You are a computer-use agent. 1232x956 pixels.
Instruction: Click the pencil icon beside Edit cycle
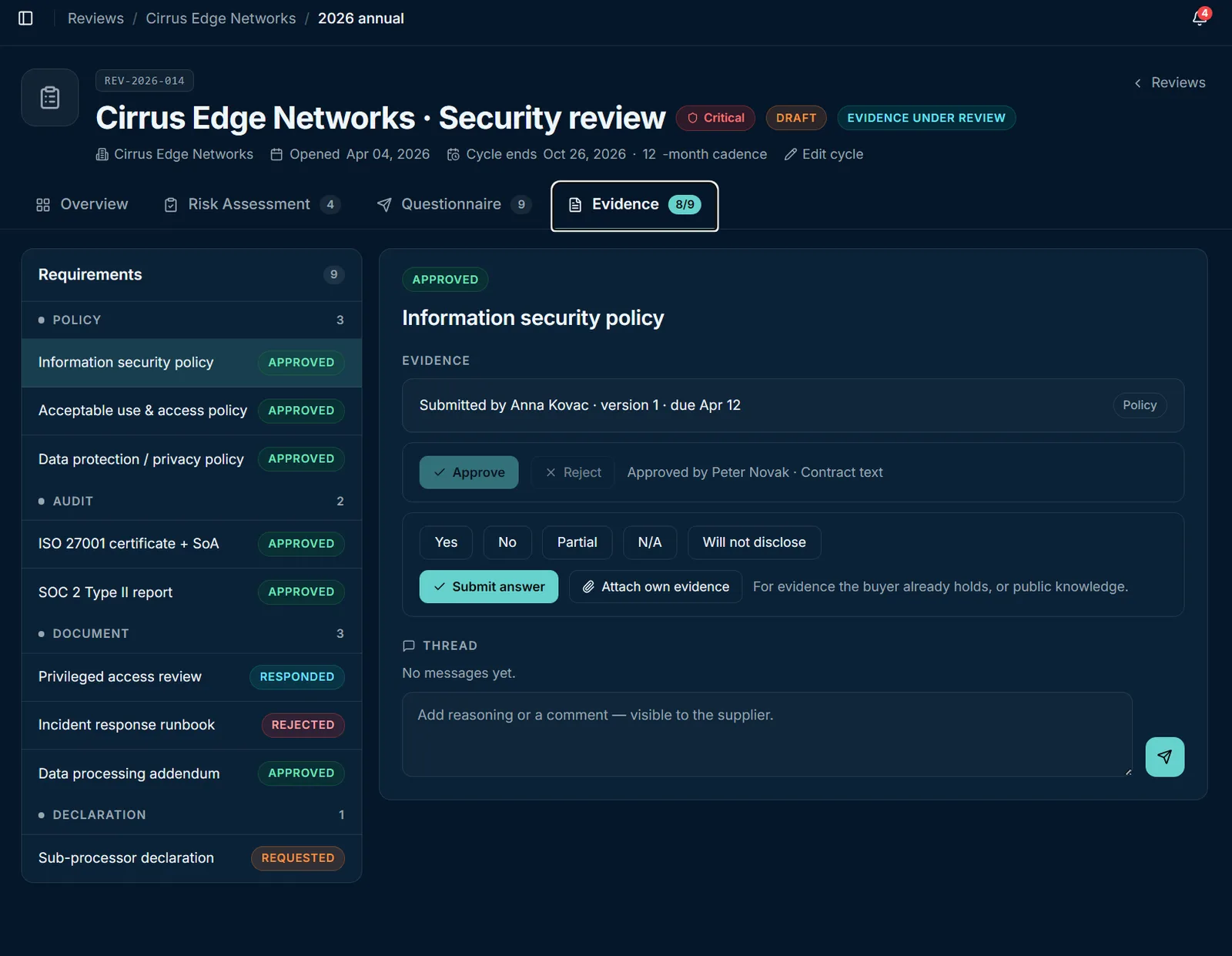tap(790, 154)
